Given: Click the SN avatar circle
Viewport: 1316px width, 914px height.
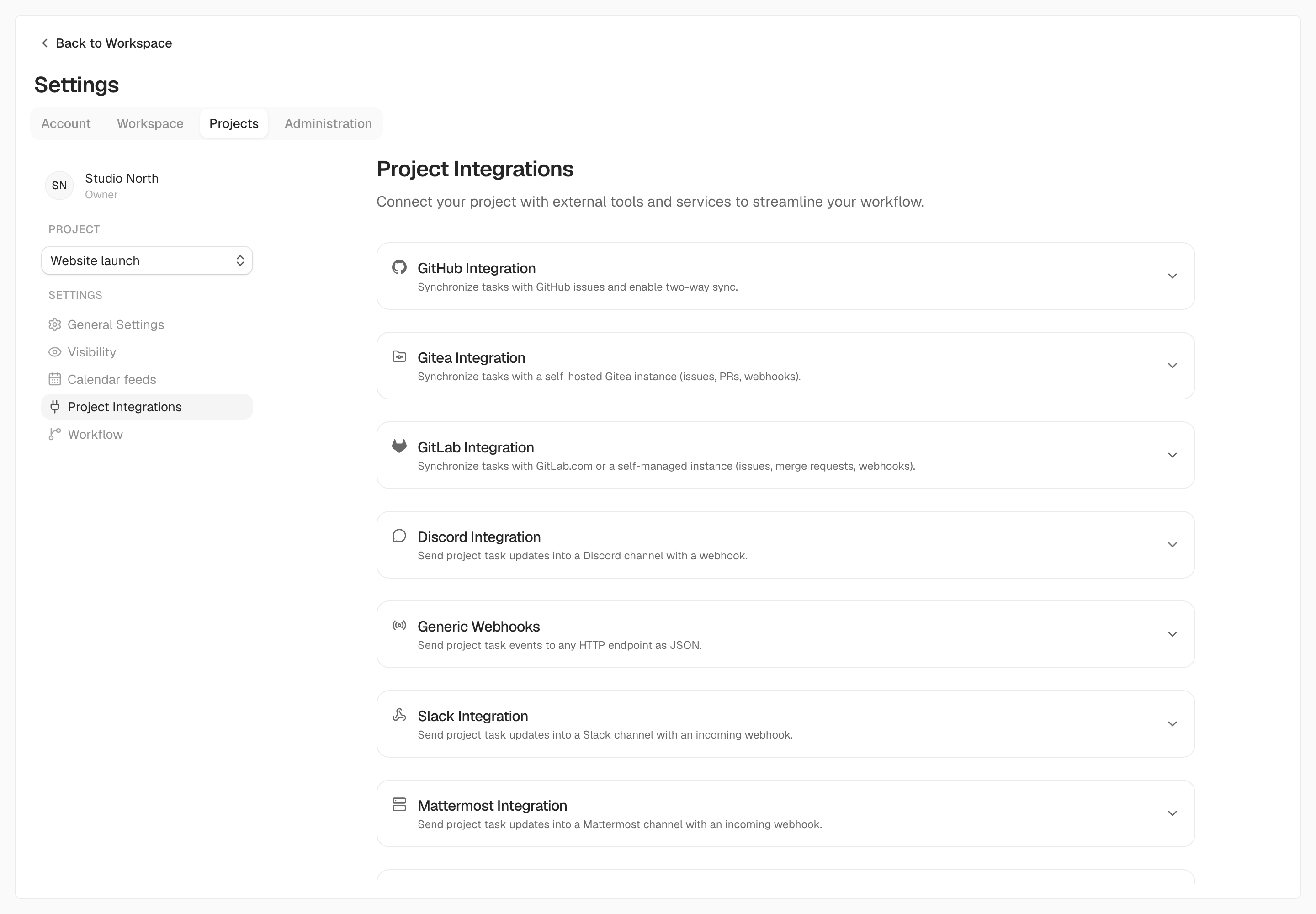Looking at the screenshot, I should [59, 186].
